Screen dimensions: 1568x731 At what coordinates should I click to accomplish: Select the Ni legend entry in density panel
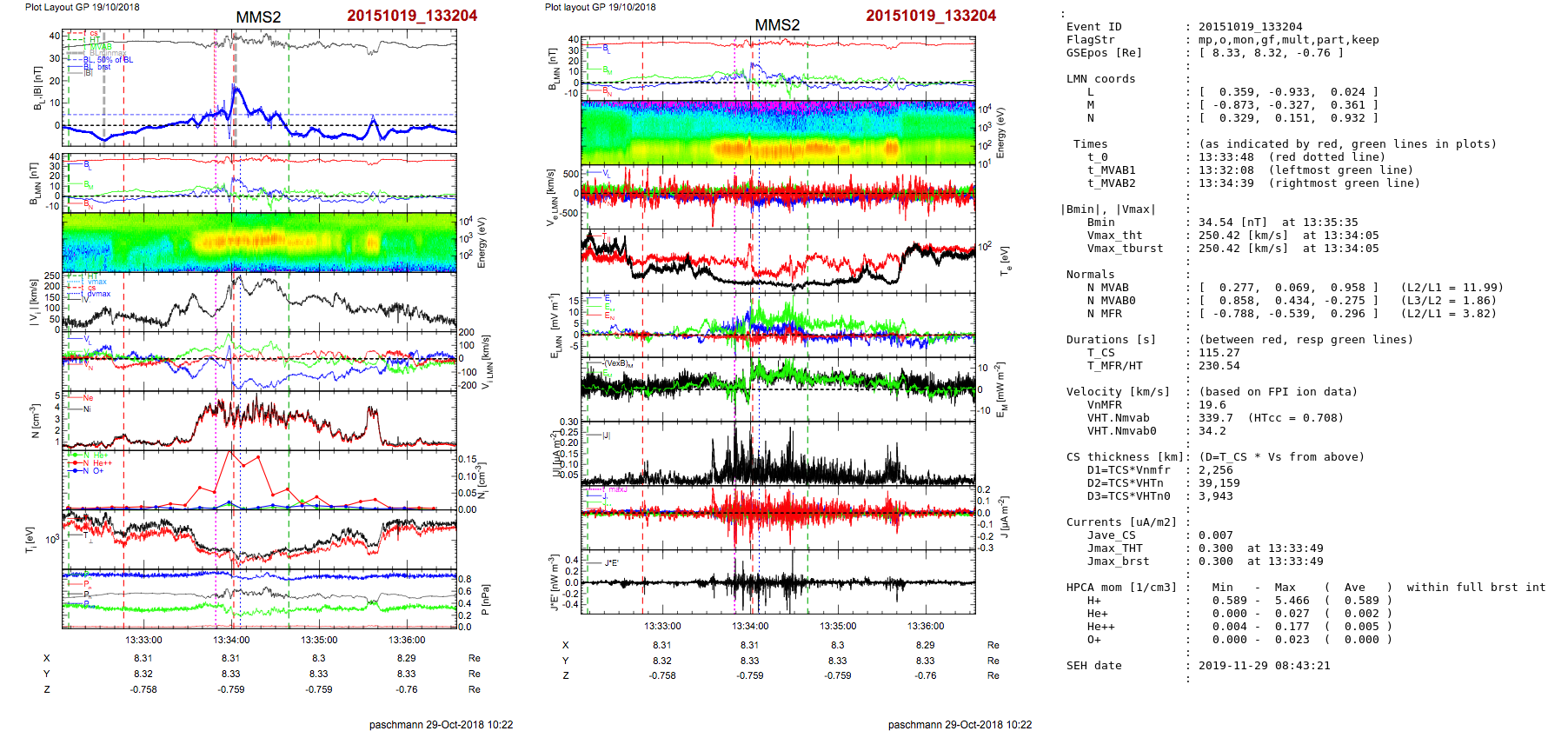click(x=87, y=409)
